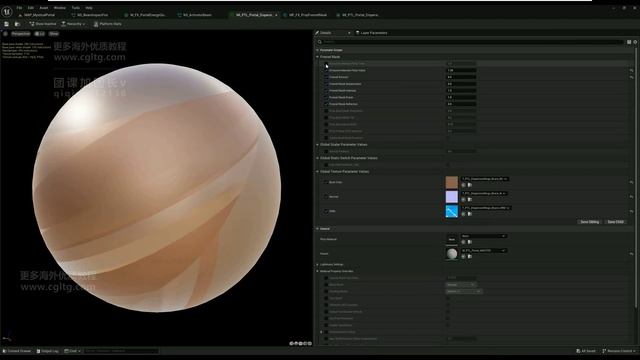Use selected asset icon for Normal texture
The height and width of the screenshot is (360, 640).
[x=463, y=200]
